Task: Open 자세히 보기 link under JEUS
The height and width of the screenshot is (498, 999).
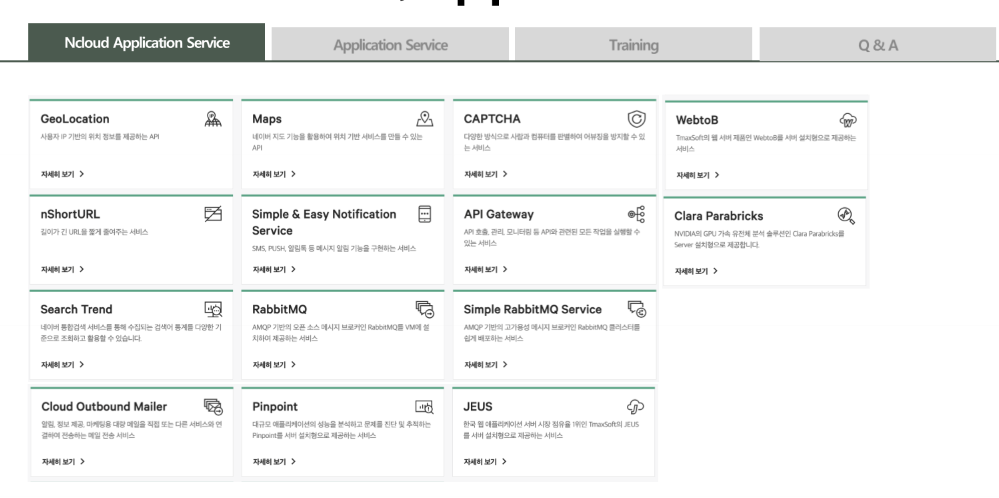Action: 485,462
